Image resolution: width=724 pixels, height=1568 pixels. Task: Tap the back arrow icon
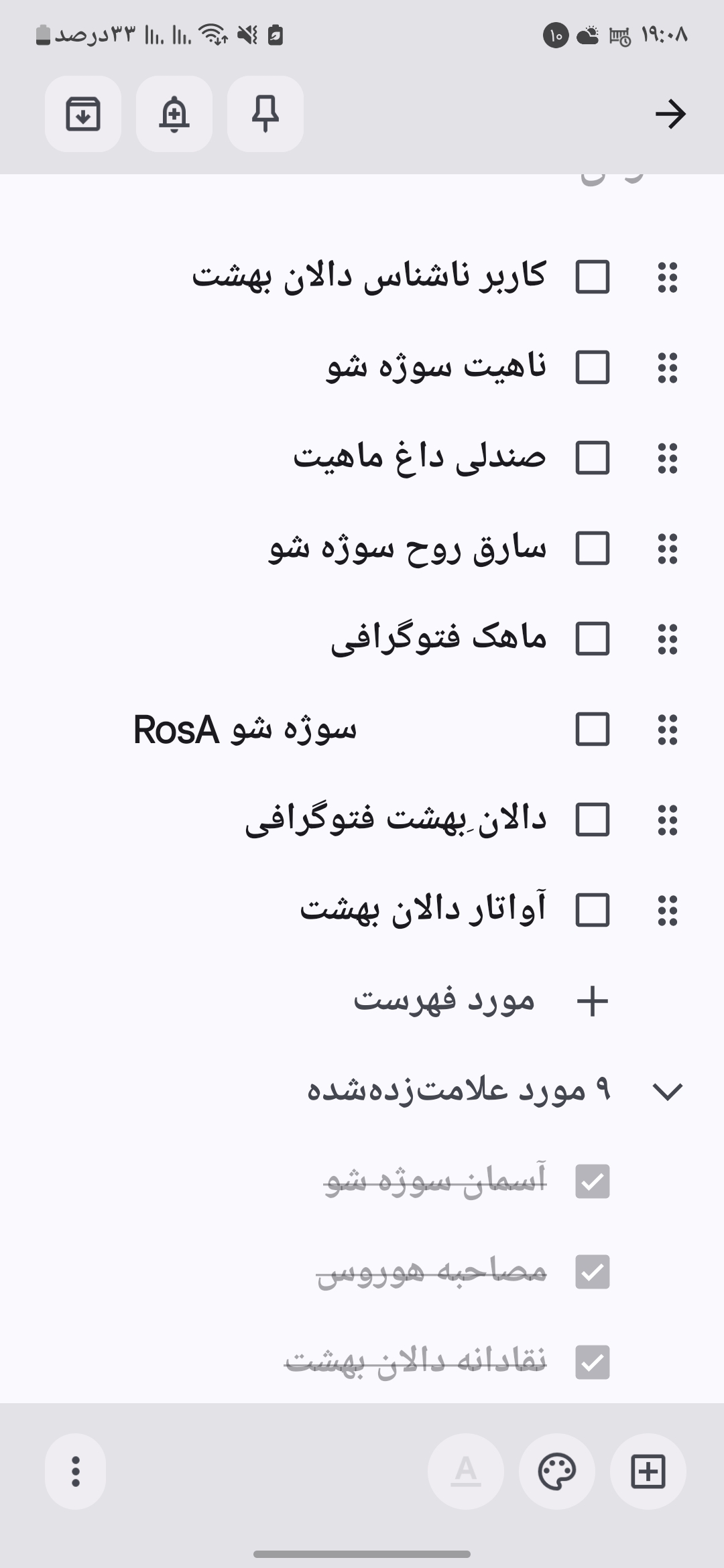pos(670,114)
